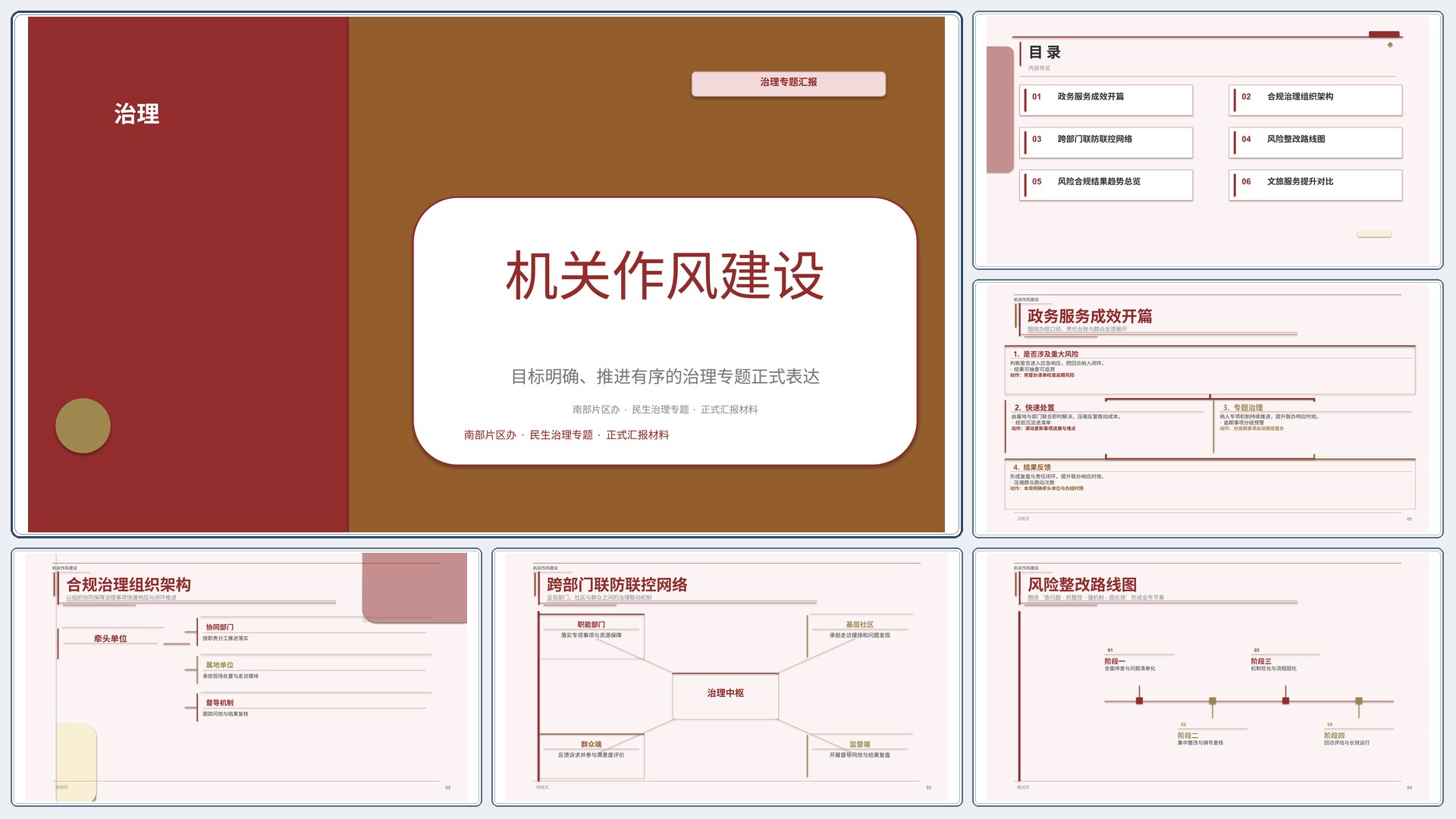This screenshot has height=819, width=1456.
Task: Click the text 跟踪问效与结果复核
Action: 225,714
